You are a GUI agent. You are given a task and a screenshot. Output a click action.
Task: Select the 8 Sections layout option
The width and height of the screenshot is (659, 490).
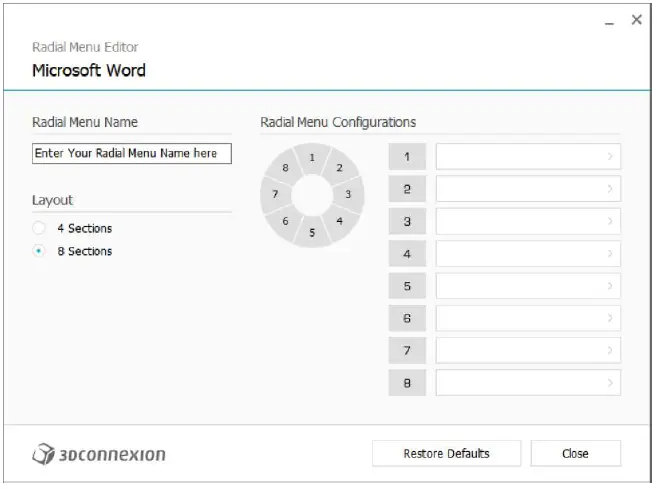(x=39, y=252)
